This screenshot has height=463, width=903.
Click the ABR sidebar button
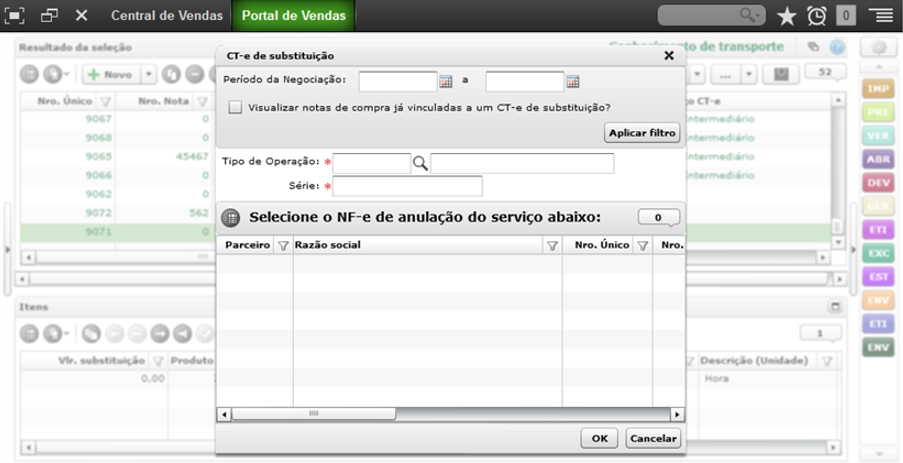pos(878,160)
